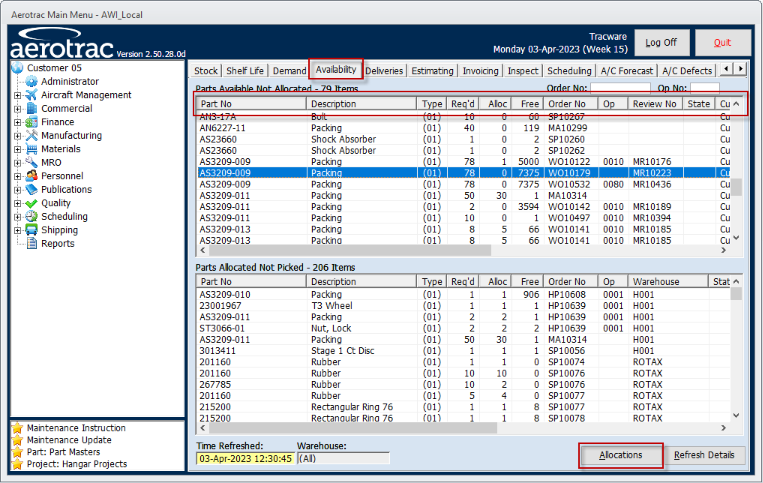The image size is (763, 483).
Task: Open the Estimating tab
Action: coord(432,71)
